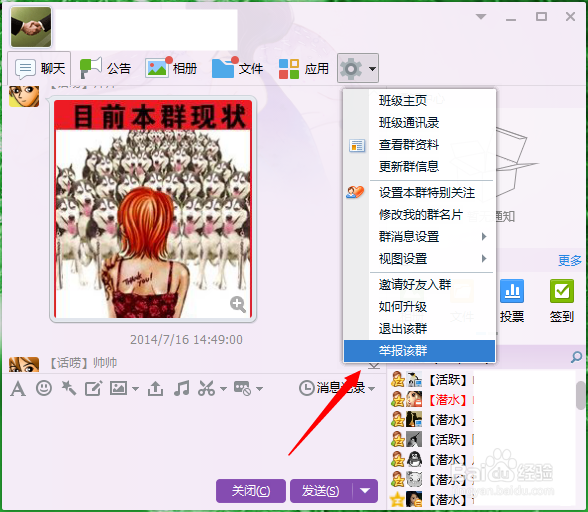Viewport: 588px width, 512px height.
Task: Choose 查看群资料 in the menu
Action: 419,145
